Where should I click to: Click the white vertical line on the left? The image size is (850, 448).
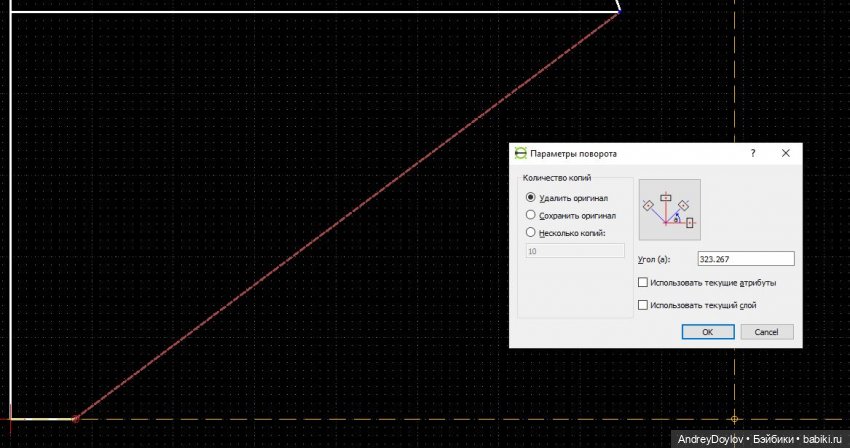click(10, 200)
